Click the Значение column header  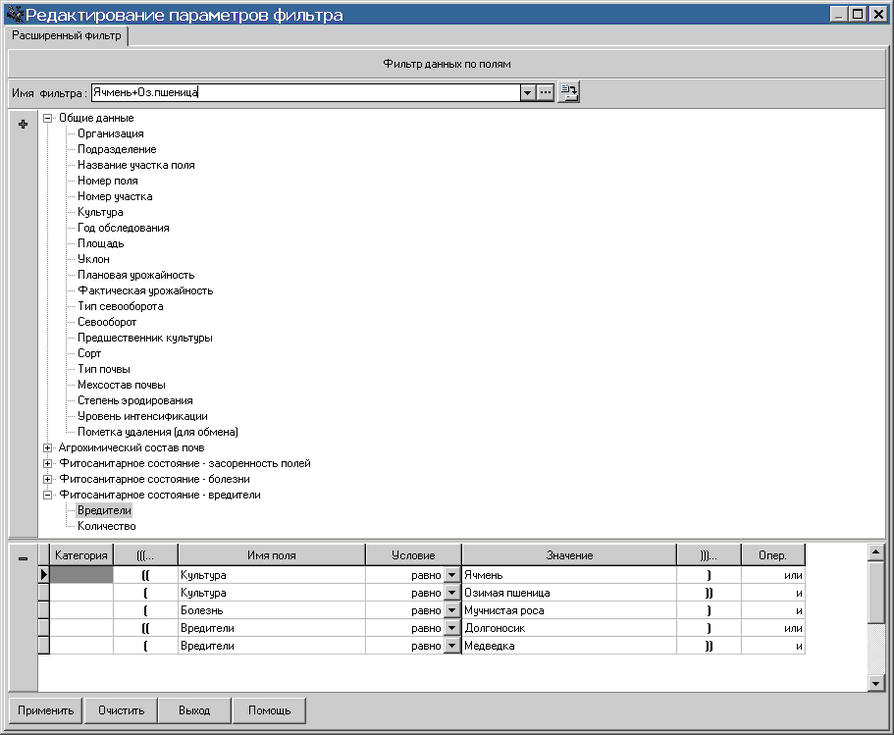coord(569,555)
